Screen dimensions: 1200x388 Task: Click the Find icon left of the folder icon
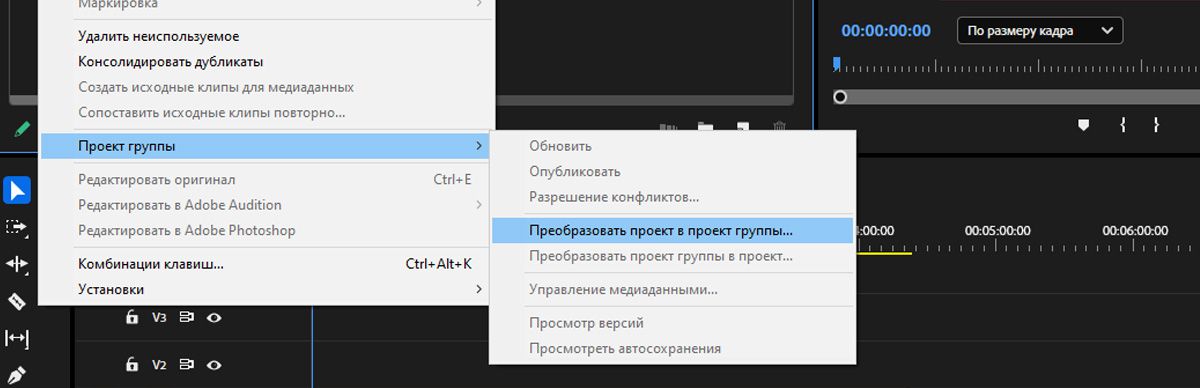(668, 127)
